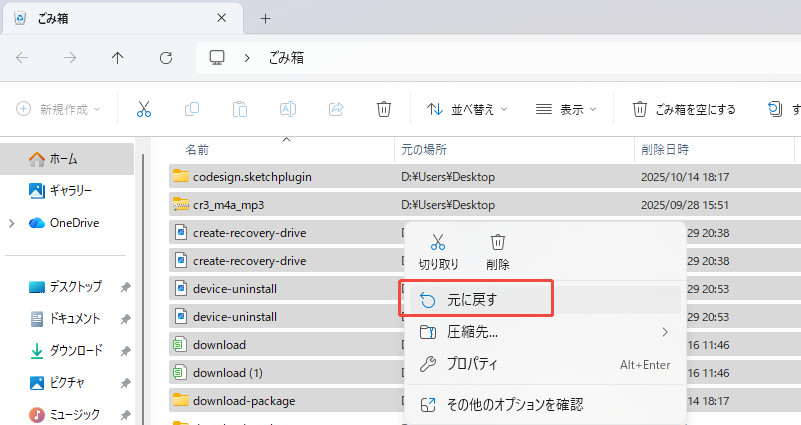Image resolution: width=801 pixels, height=425 pixels.
Task: Click the share icon in toolbar
Action: point(336,110)
